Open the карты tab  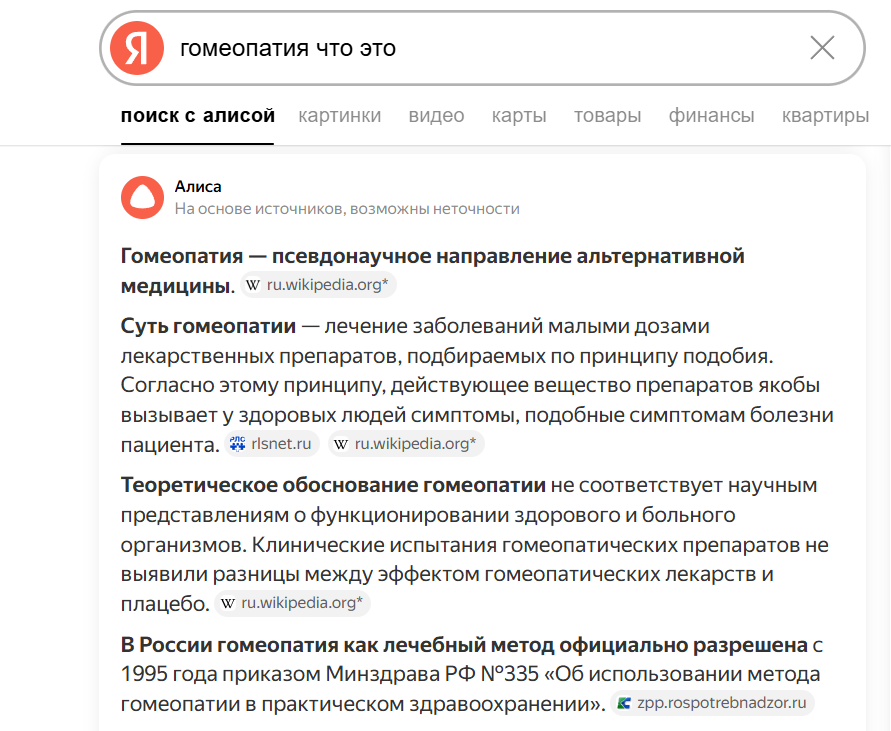point(518,115)
